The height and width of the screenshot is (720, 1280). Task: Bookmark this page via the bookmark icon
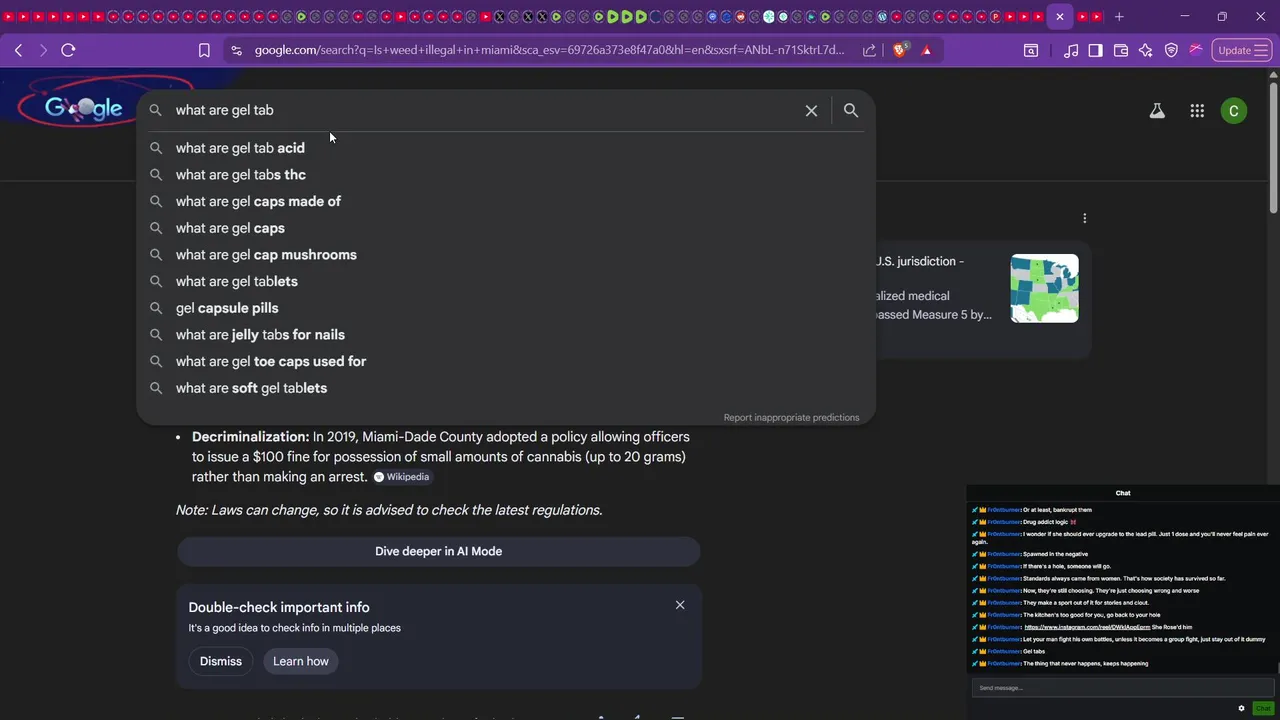coord(204,50)
